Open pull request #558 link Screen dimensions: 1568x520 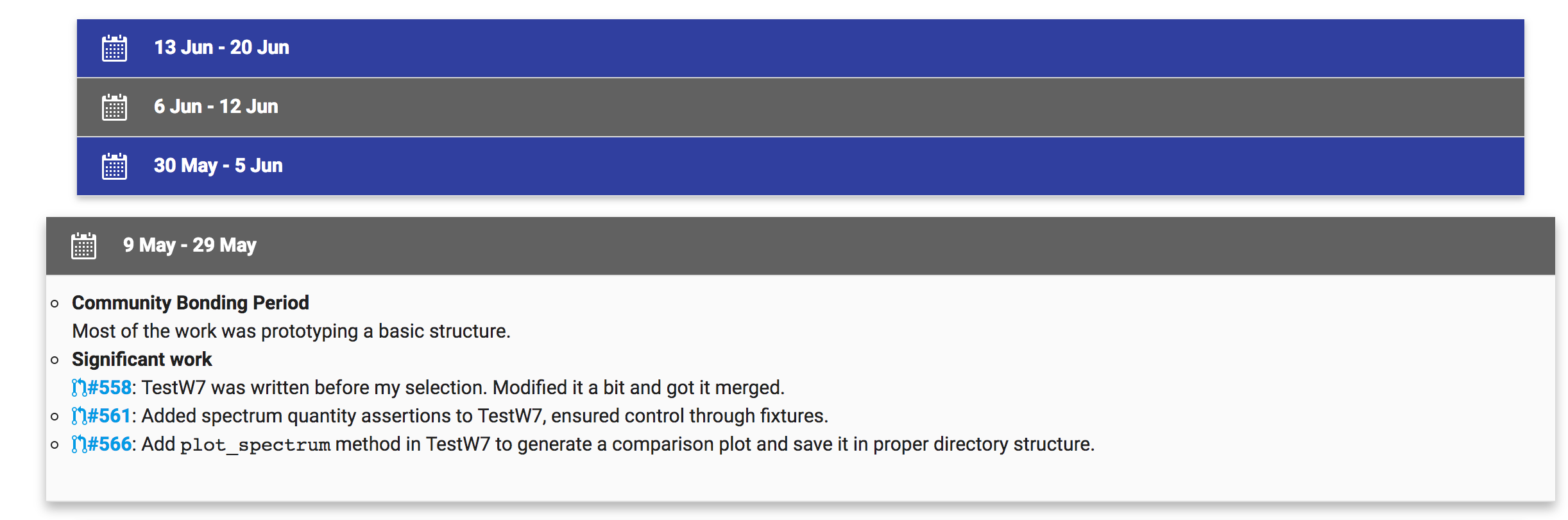point(109,388)
